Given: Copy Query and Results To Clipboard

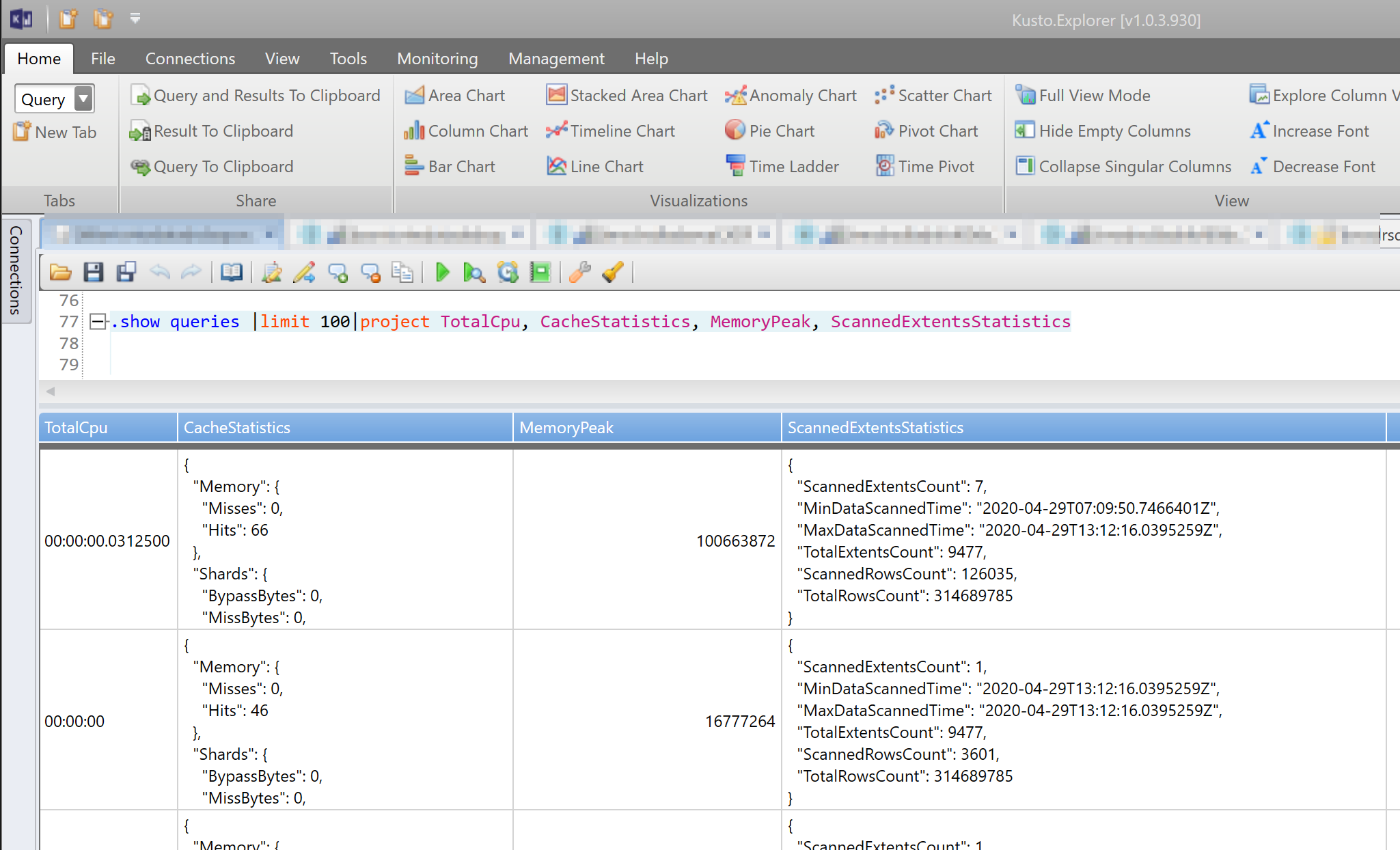Looking at the screenshot, I should click(255, 96).
